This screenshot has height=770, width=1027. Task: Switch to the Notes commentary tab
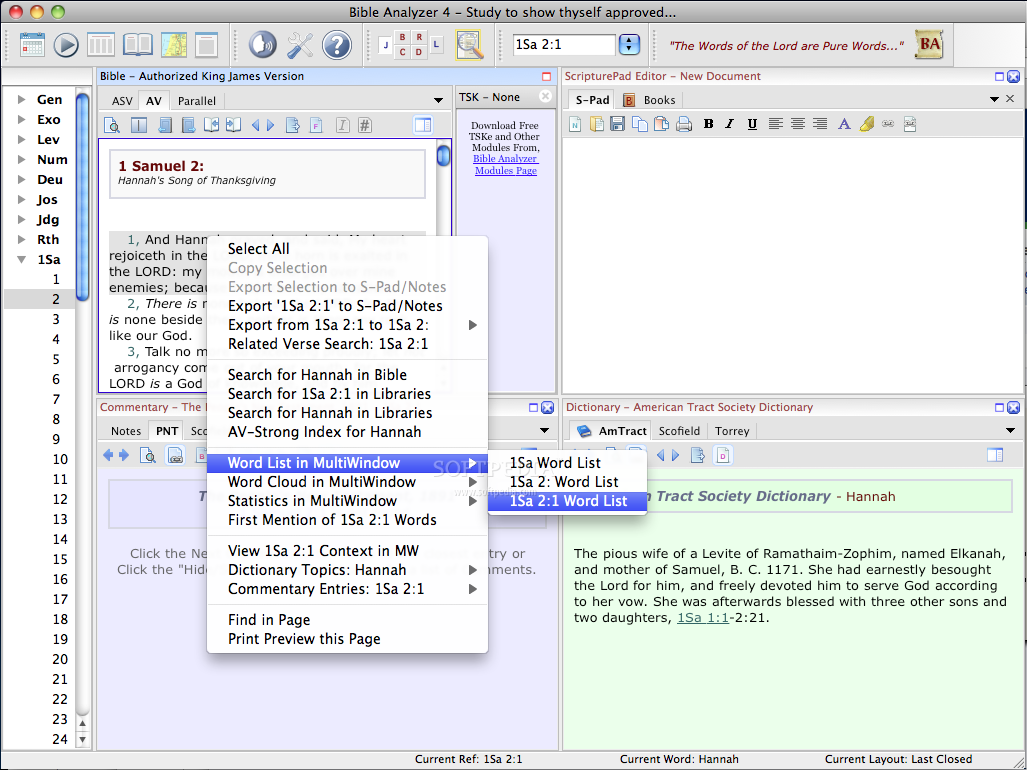point(126,431)
